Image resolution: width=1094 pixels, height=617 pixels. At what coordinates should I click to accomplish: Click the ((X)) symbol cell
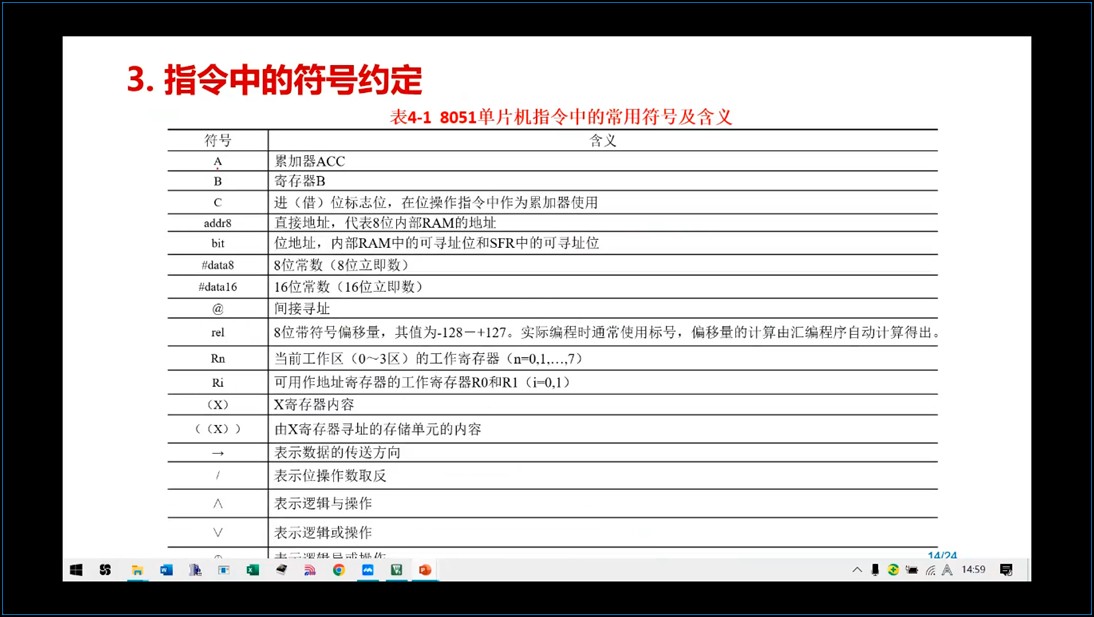point(218,429)
